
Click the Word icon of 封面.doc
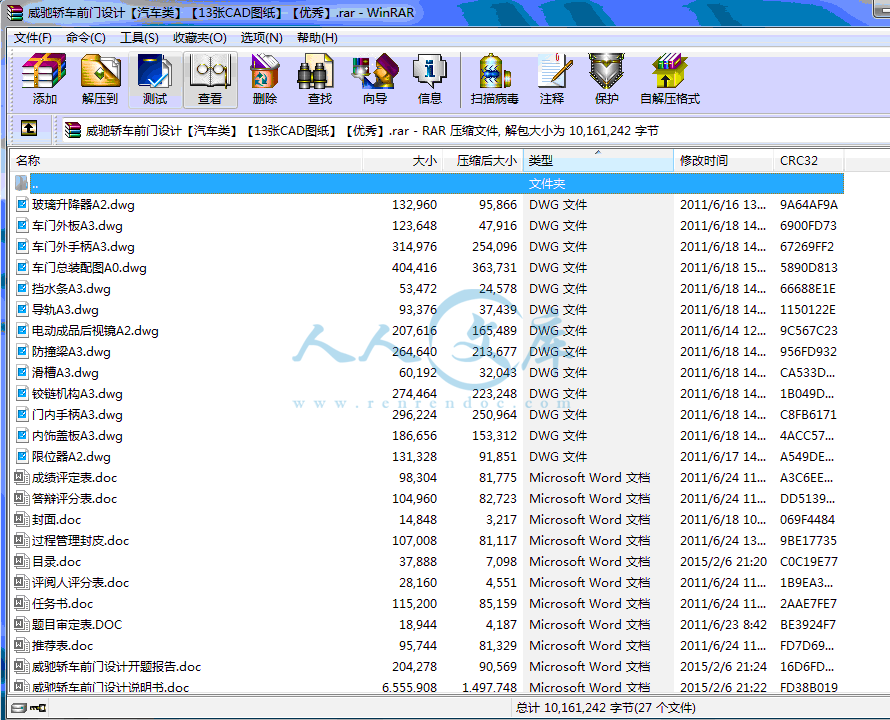click(x=22, y=519)
